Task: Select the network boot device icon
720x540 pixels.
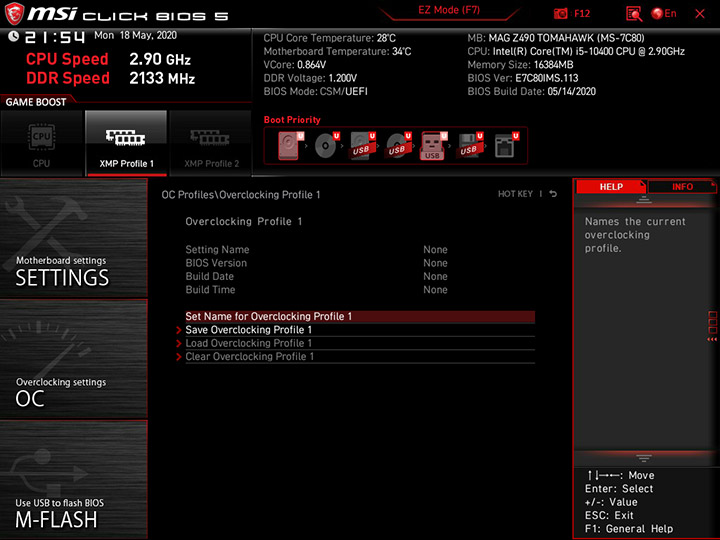Action: point(506,146)
